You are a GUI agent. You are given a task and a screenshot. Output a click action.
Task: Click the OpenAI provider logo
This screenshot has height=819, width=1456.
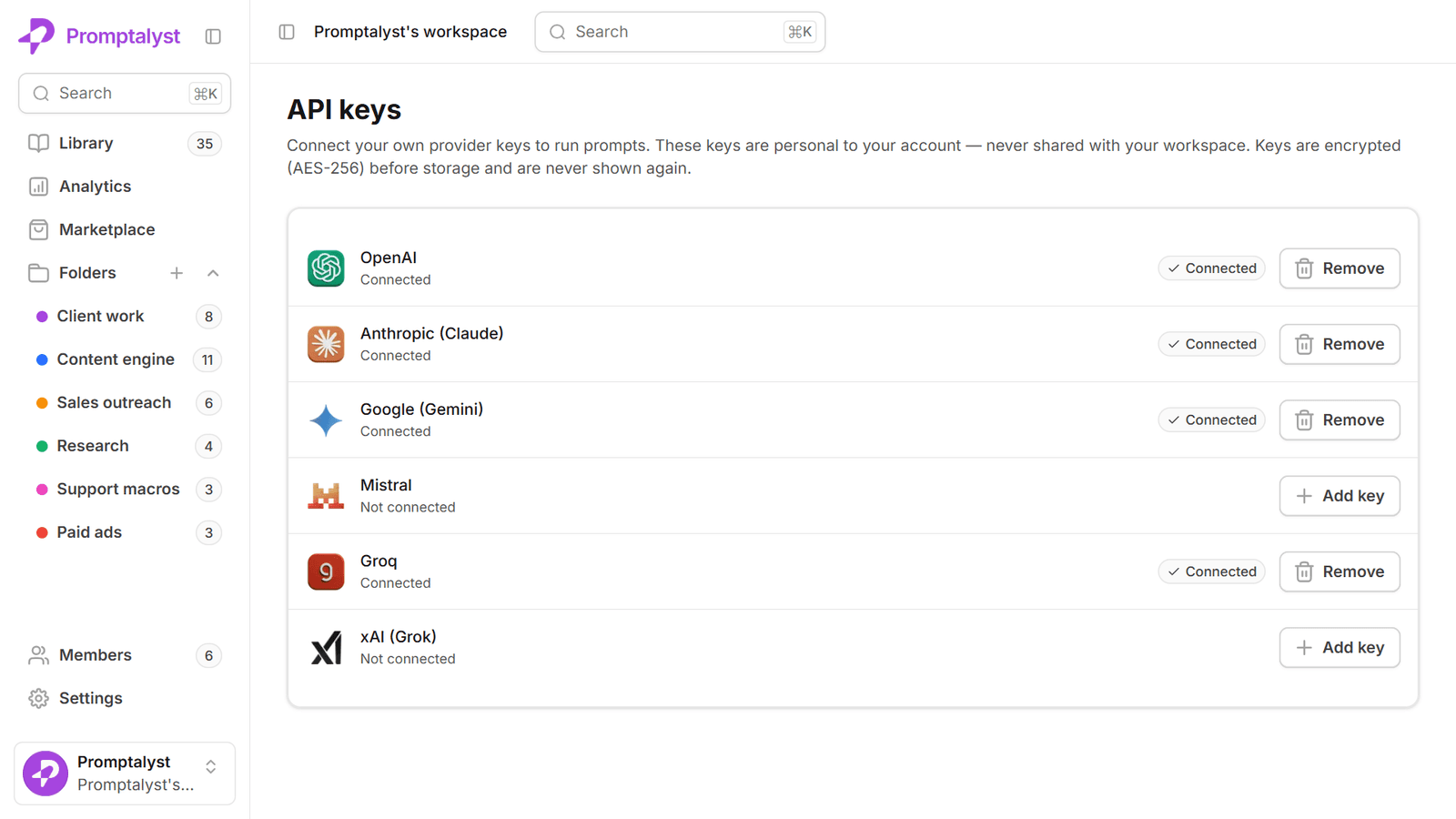(x=326, y=268)
